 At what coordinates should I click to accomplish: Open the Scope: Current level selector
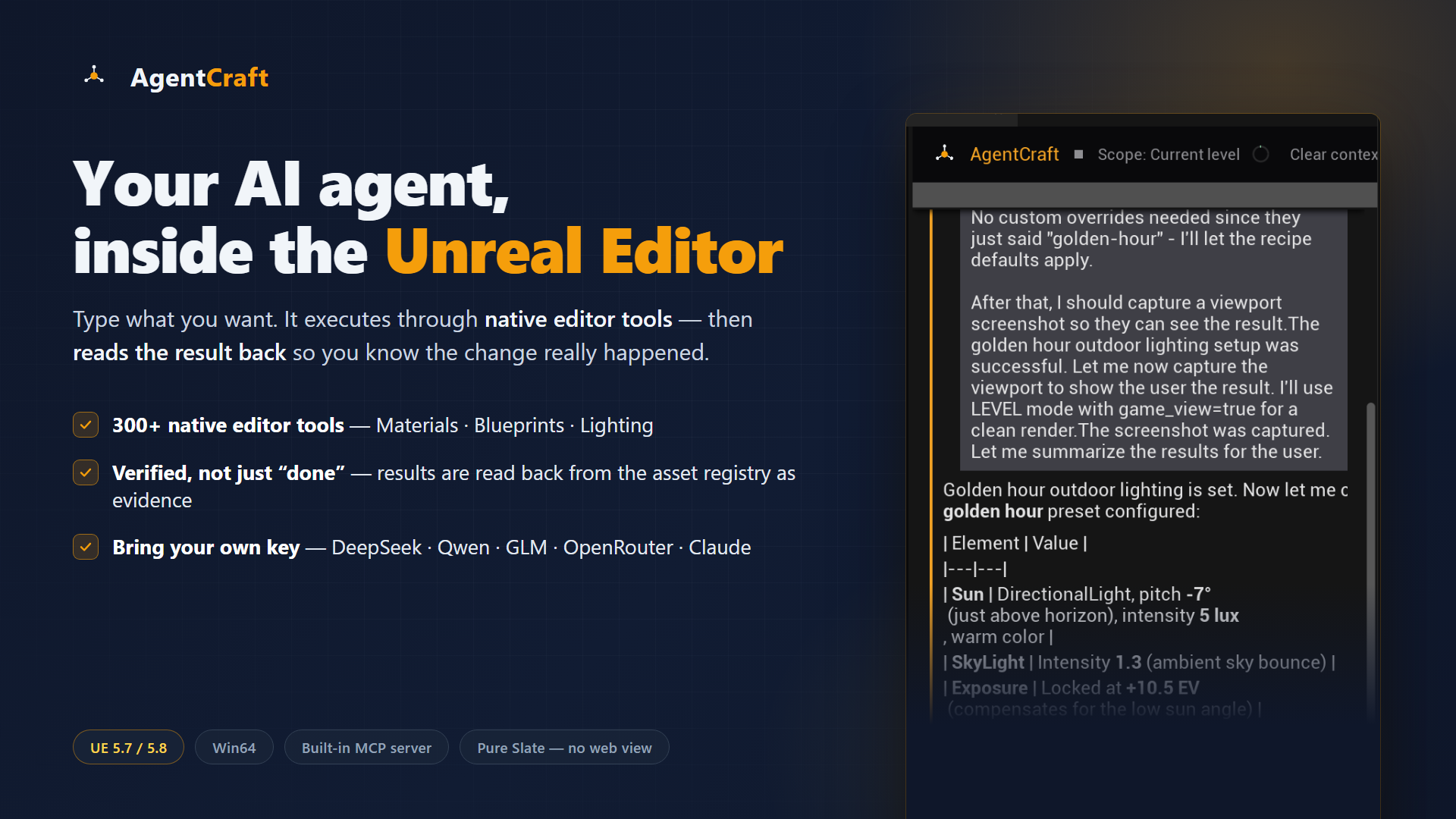point(1169,155)
